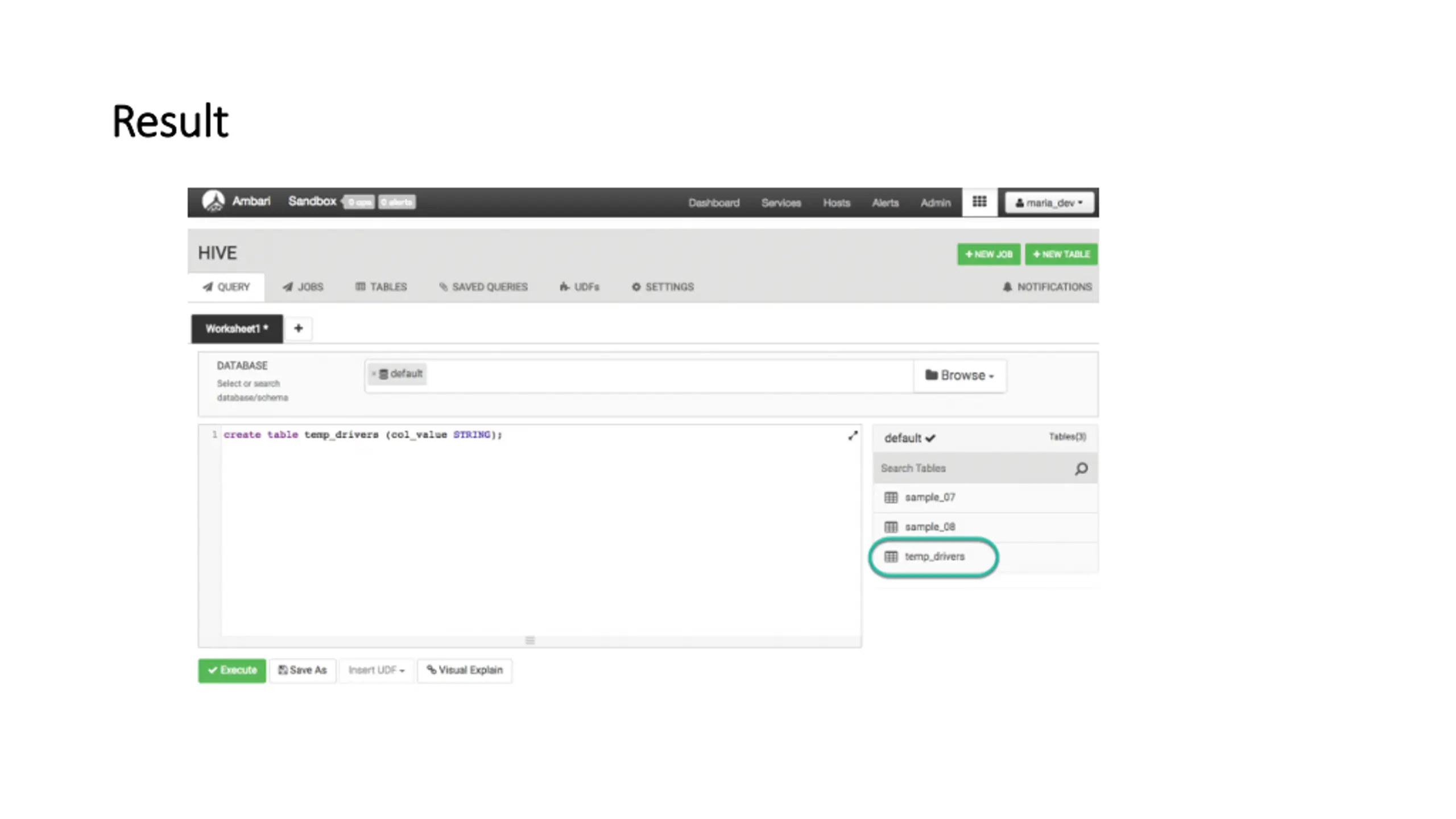Click the search tables magnifier icon
Viewport: 1456px width, 819px height.
click(1081, 469)
